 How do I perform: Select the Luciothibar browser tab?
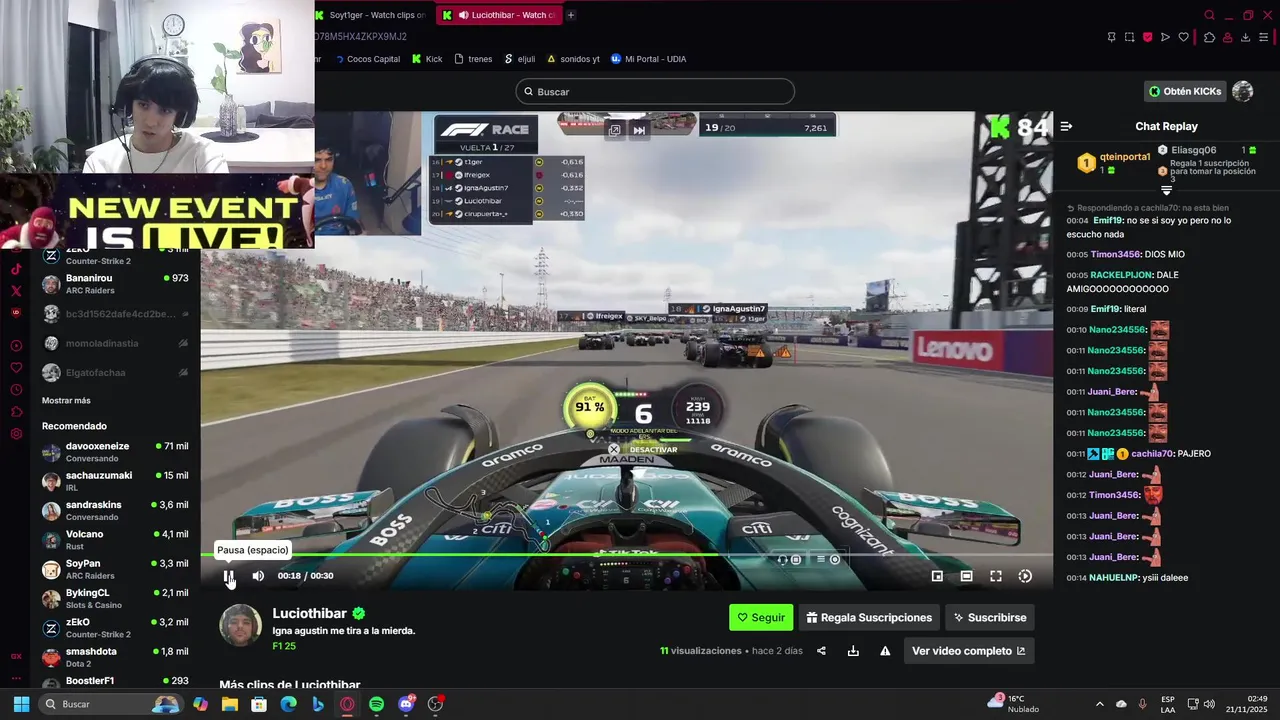click(500, 15)
